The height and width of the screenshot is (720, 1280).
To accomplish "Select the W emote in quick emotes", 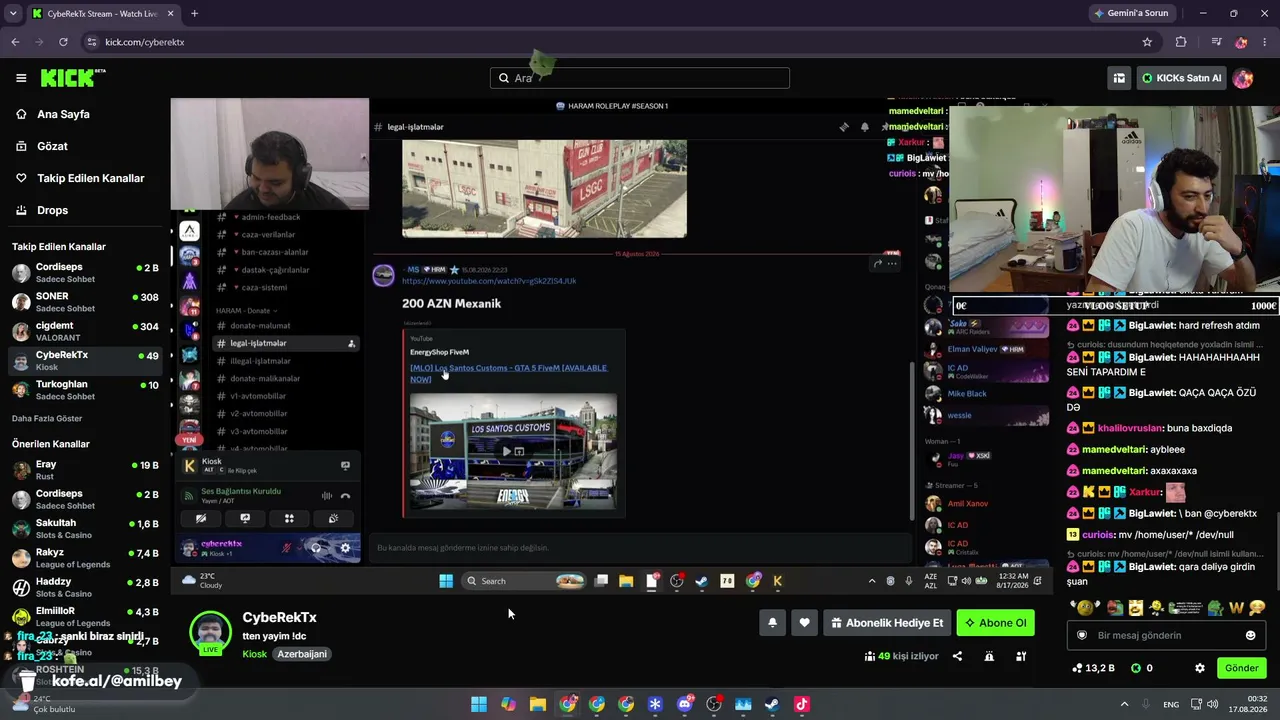I will (1237, 607).
